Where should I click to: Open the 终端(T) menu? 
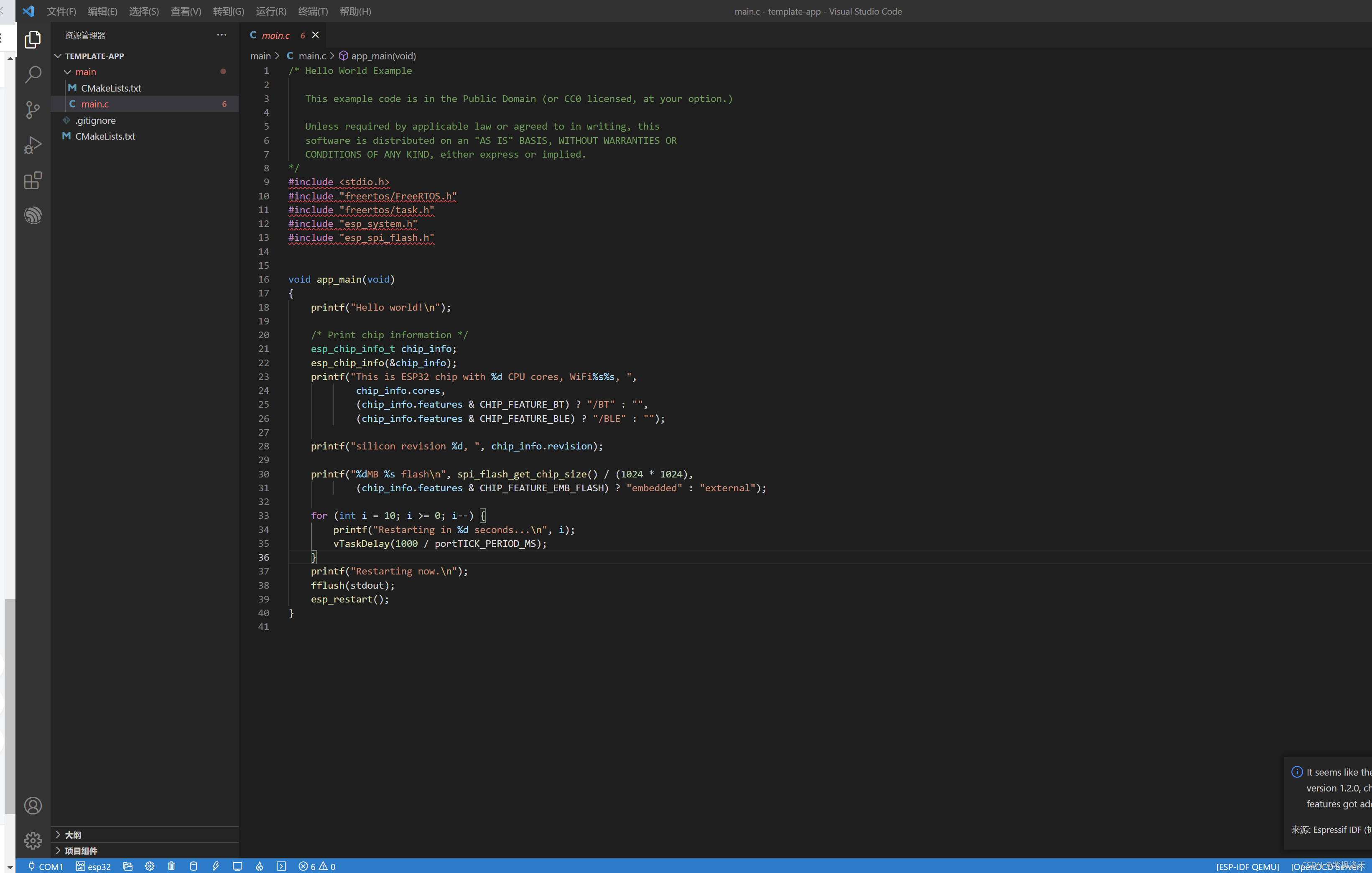click(313, 11)
